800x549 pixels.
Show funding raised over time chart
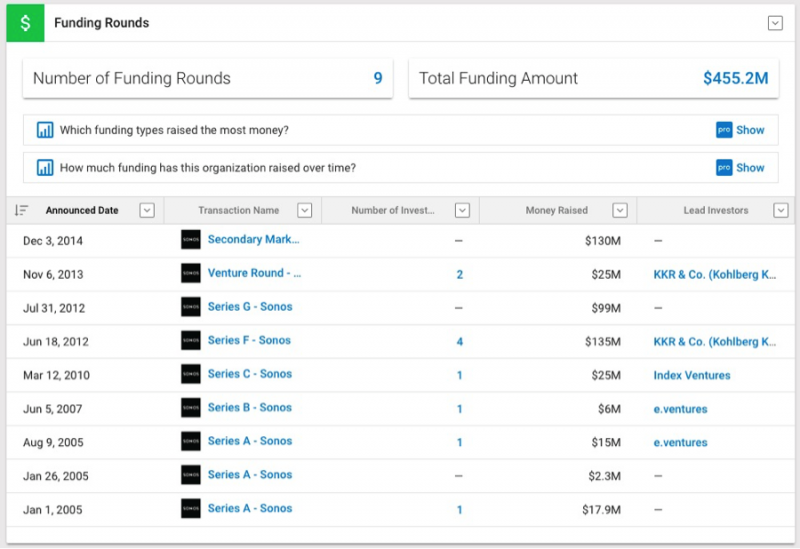pos(750,168)
